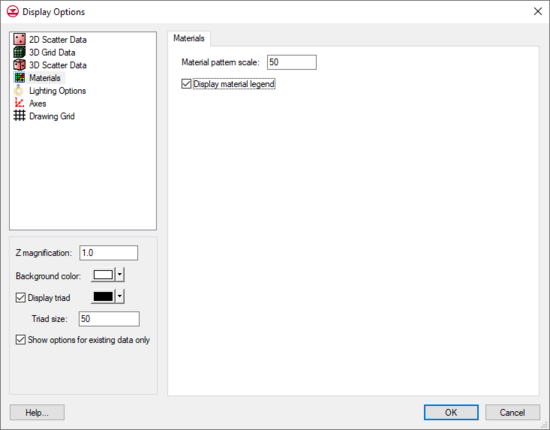
Task: Toggle Display material legend checkbox
Action: tap(186, 84)
